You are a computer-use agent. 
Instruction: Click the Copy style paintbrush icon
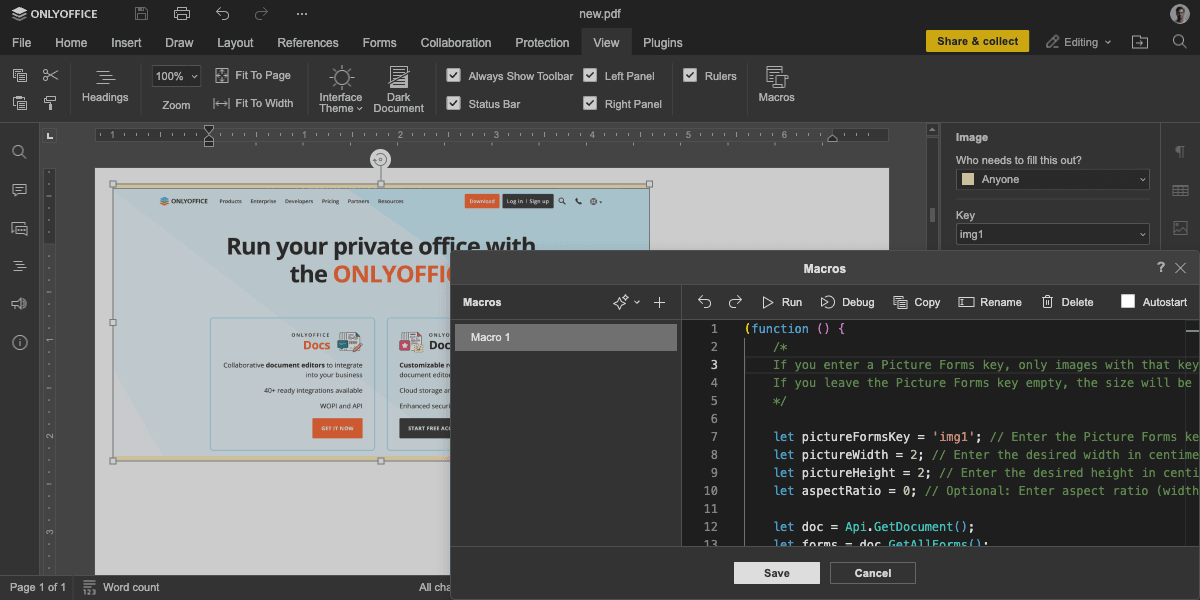(x=51, y=103)
